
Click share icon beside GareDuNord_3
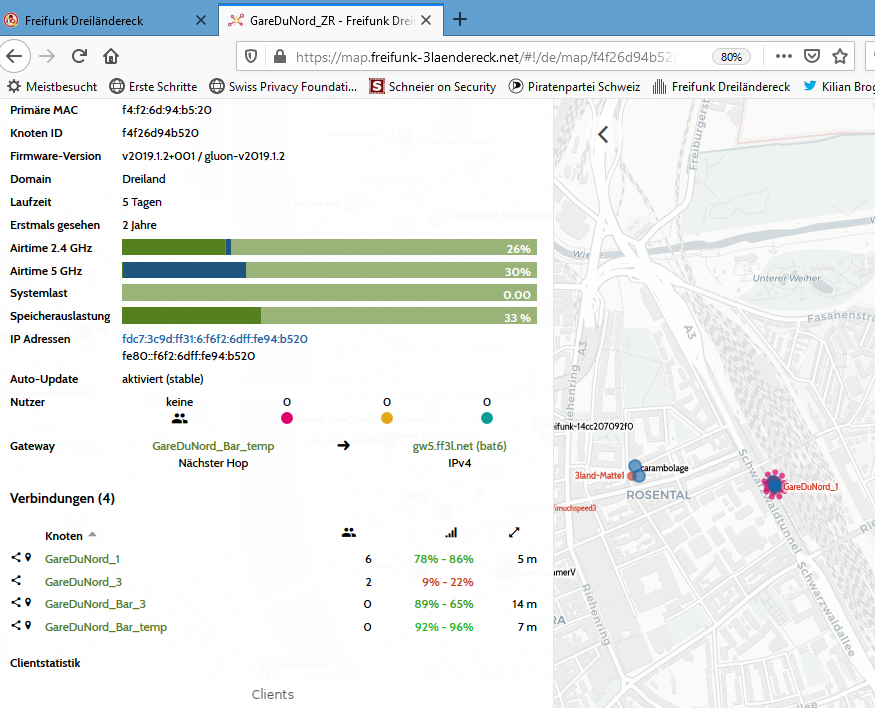16,580
